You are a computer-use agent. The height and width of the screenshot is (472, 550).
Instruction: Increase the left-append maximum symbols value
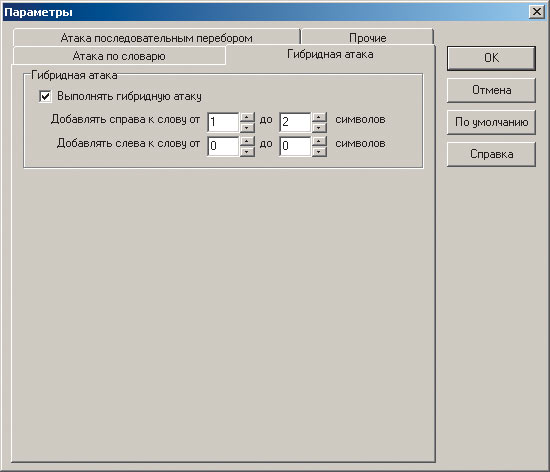point(319,141)
